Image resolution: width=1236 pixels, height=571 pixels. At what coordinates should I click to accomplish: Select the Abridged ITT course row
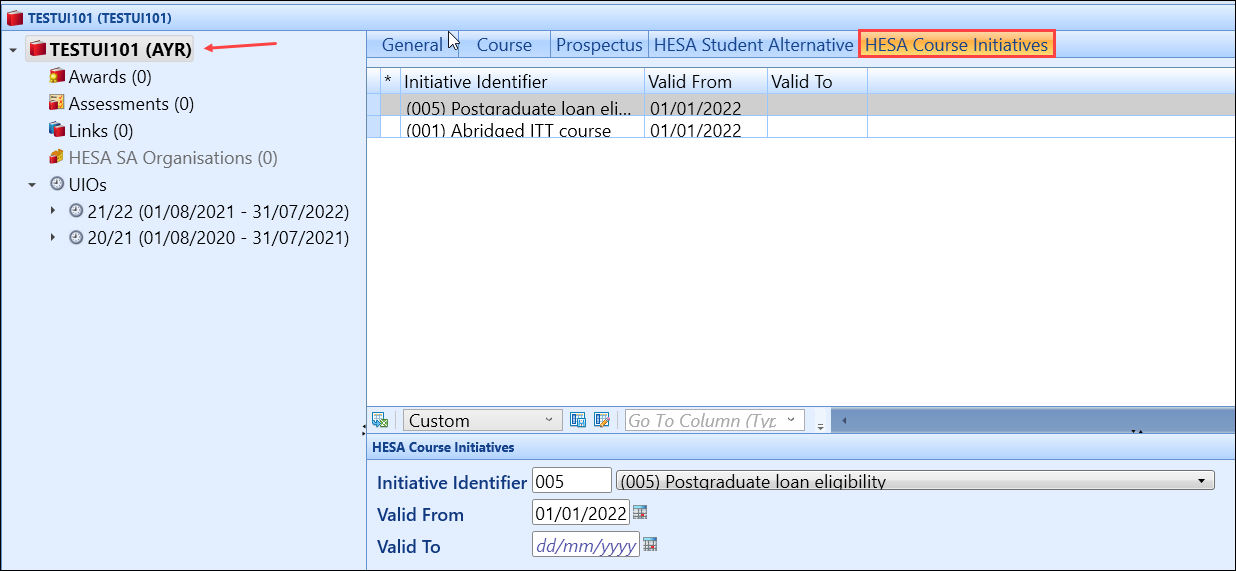pyautogui.click(x=520, y=130)
